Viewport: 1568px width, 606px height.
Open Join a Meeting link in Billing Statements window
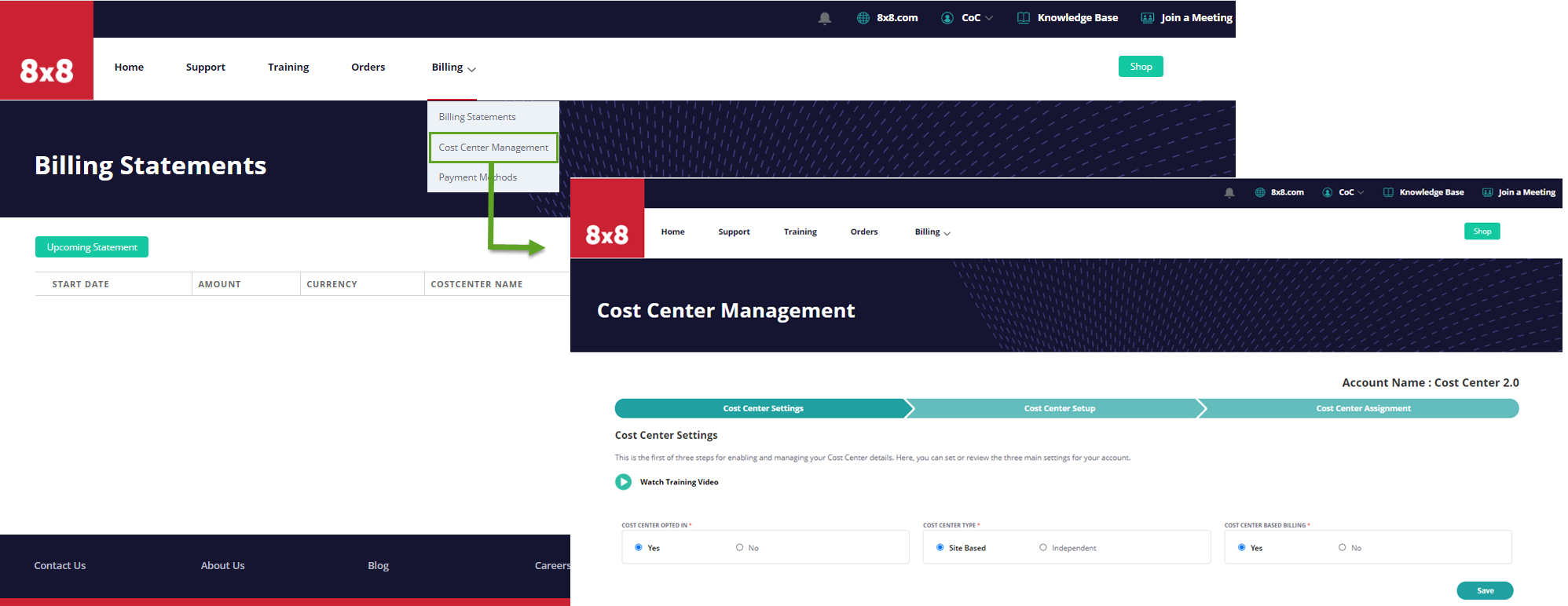(x=1196, y=18)
